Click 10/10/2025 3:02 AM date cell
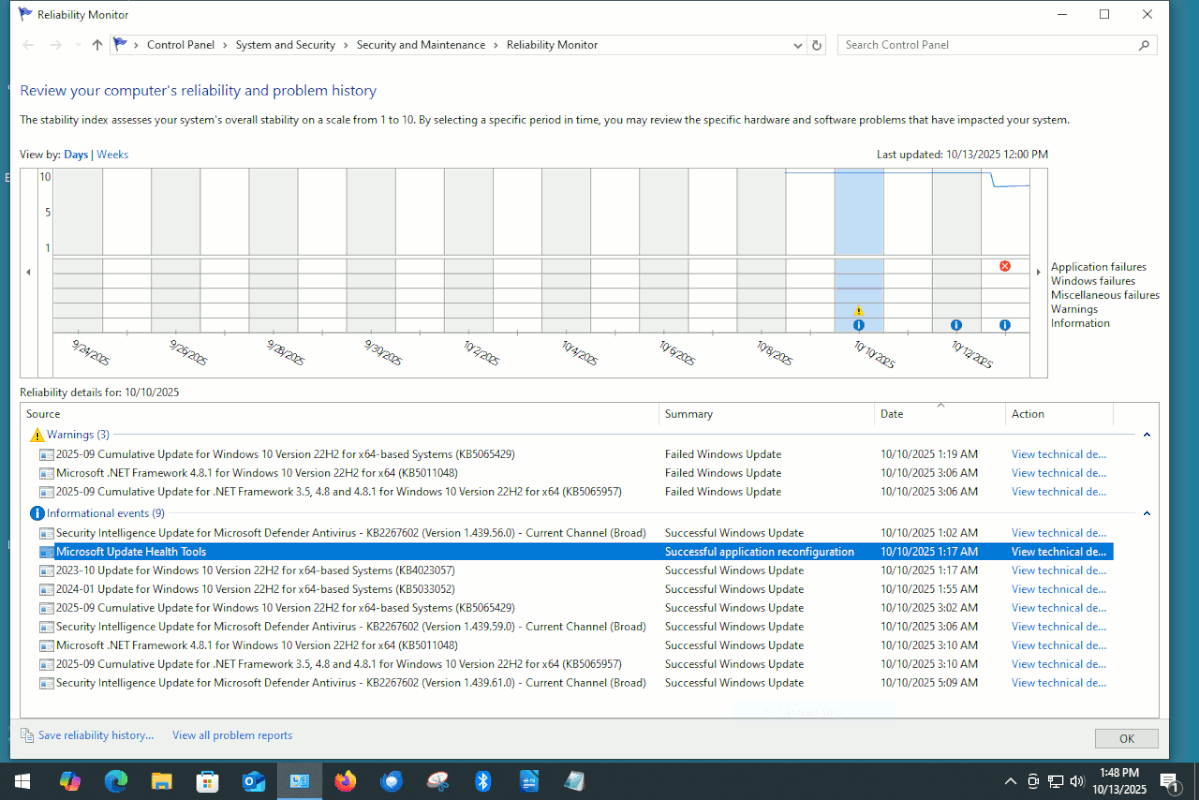This screenshot has height=800, width=1199. [929, 608]
